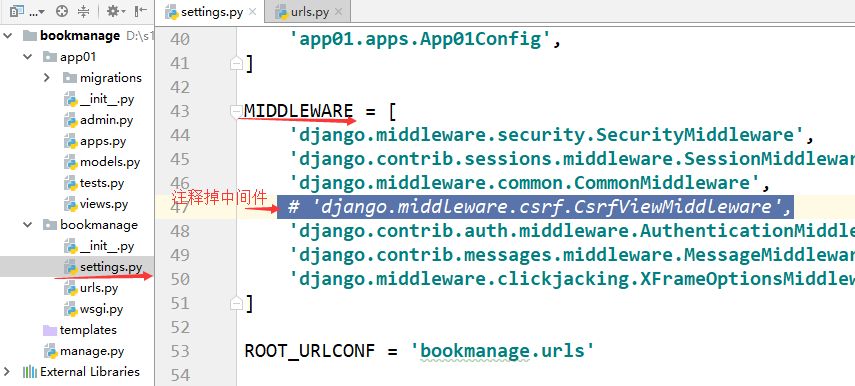The height and width of the screenshot is (386, 855).
Task: Click the wsgi.py Python file icon
Action: (x=70, y=310)
